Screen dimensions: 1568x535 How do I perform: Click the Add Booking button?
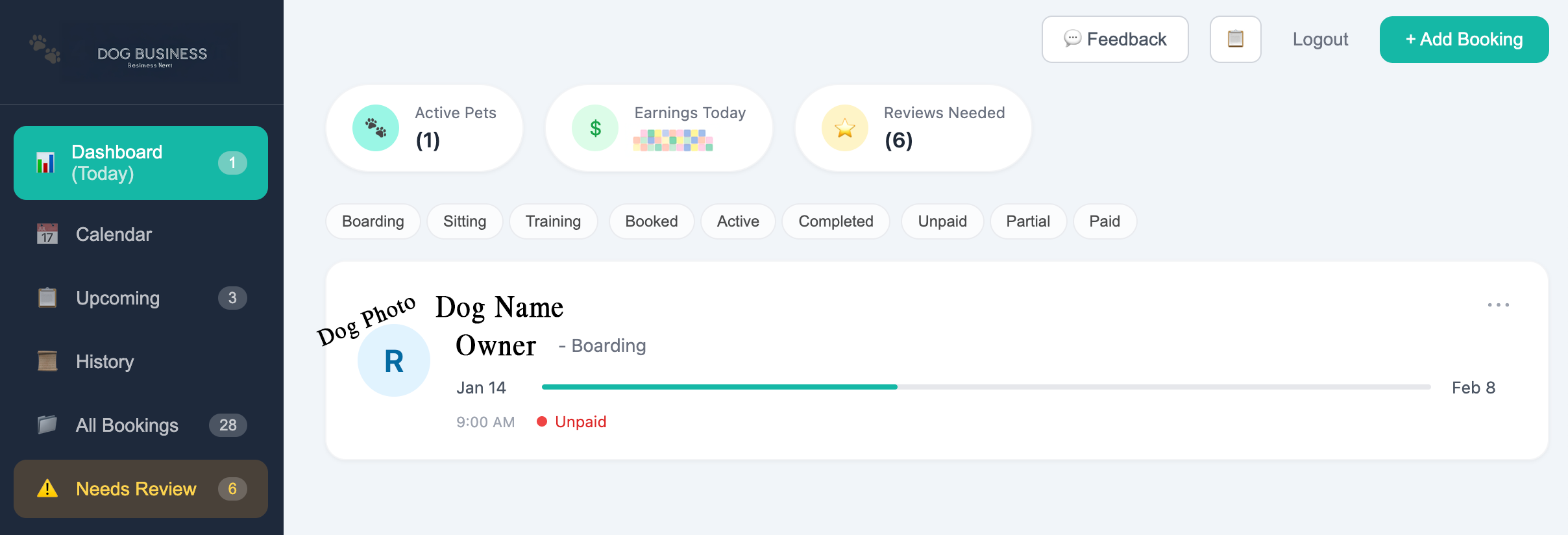click(1464, 40)
